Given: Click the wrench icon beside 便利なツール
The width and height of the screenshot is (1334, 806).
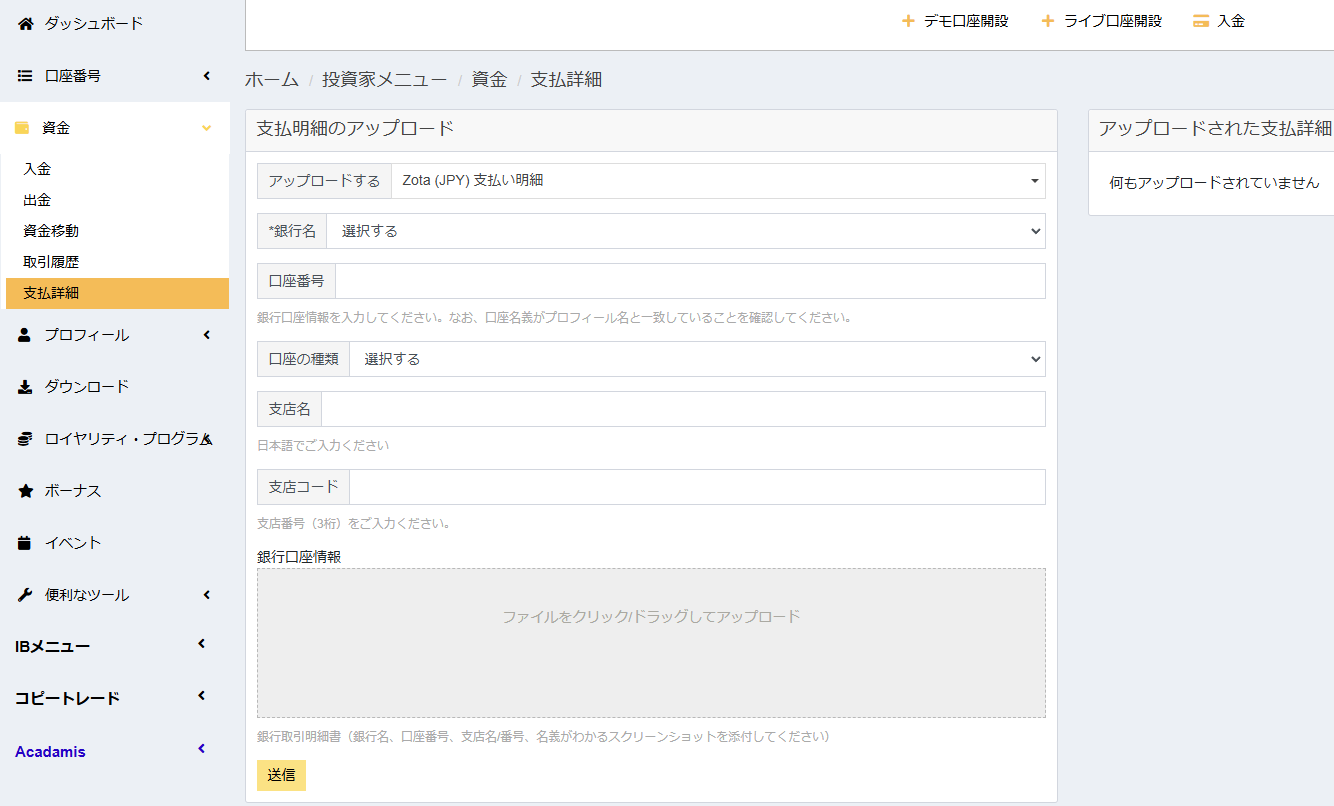Looking at the screenshot, I should point(25,595).
